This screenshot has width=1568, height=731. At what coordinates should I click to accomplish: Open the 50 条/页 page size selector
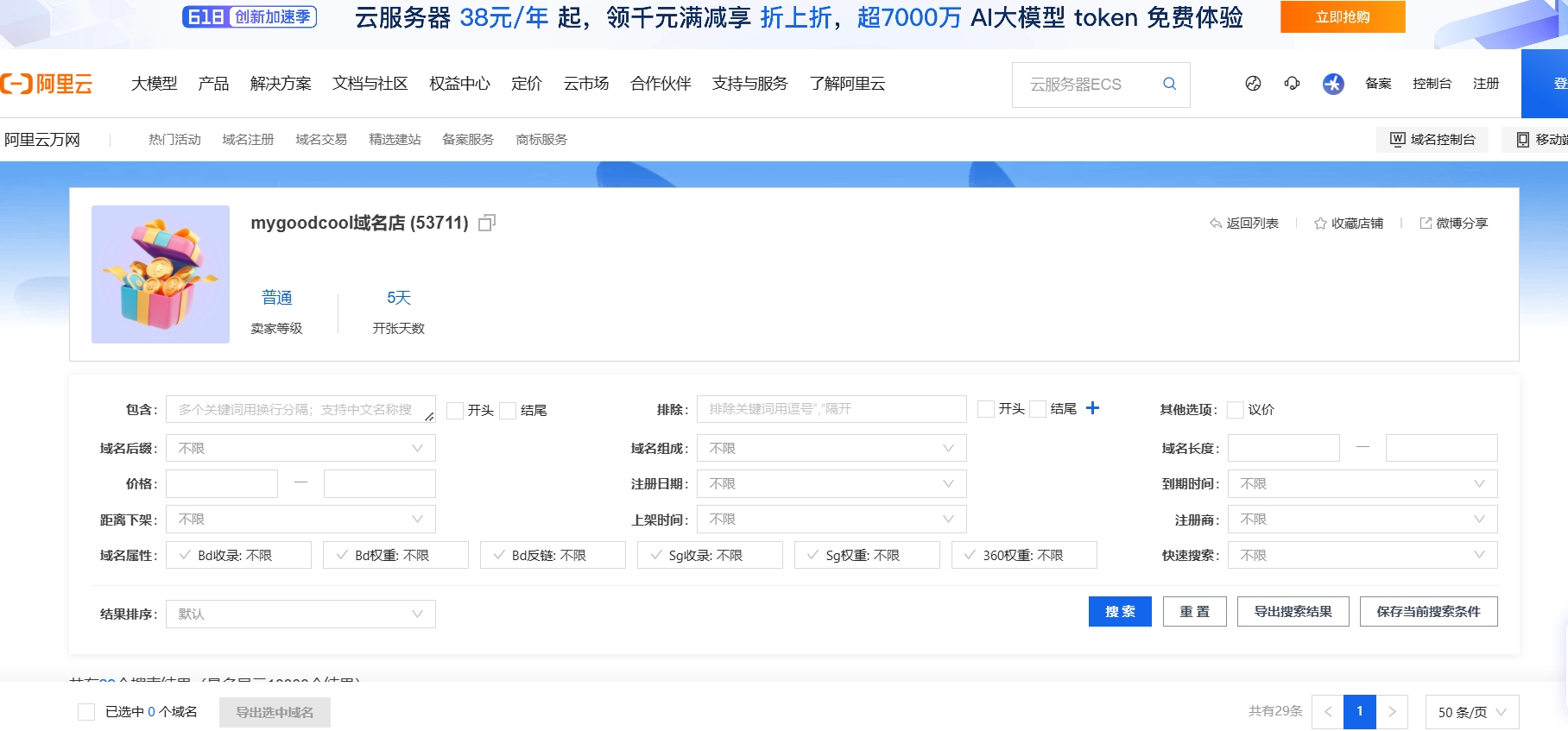[1471, 712]
